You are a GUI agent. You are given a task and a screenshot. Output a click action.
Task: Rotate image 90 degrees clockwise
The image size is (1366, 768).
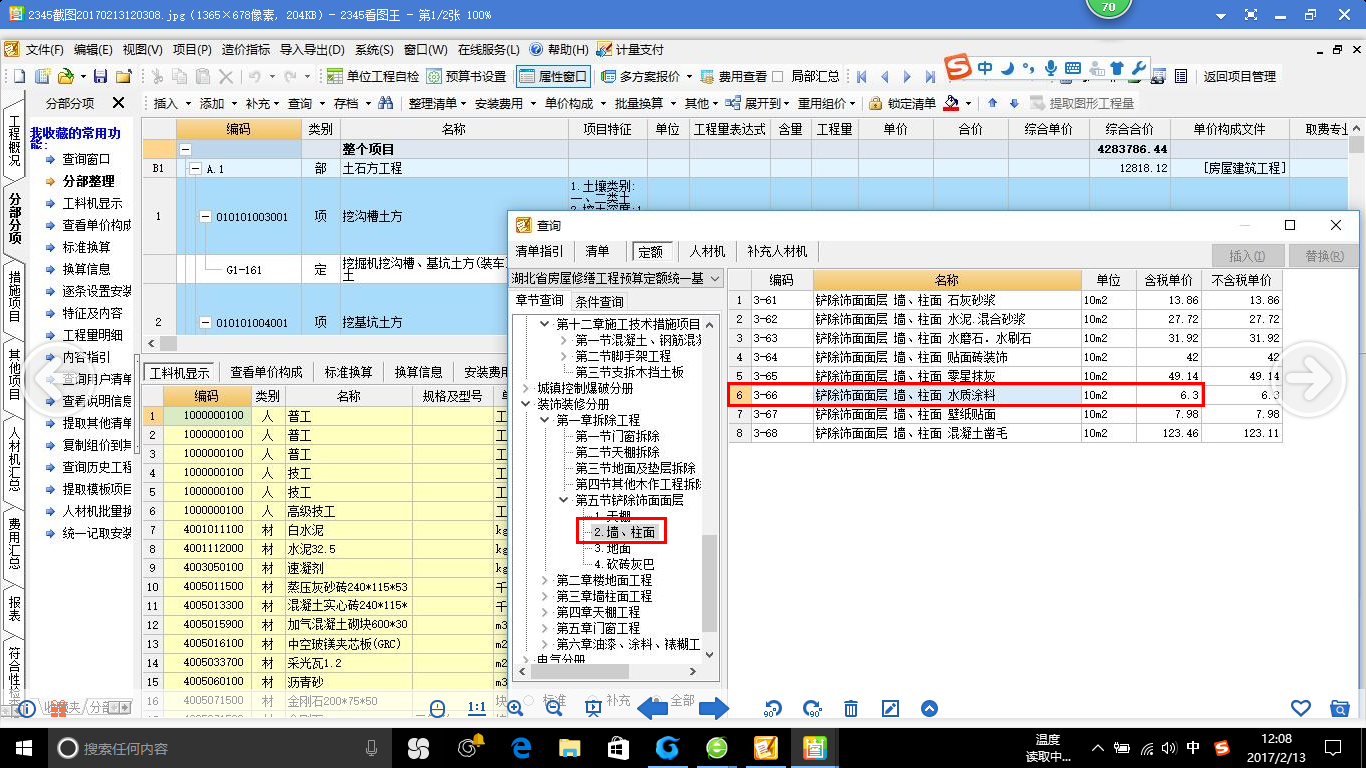point(812,708)
